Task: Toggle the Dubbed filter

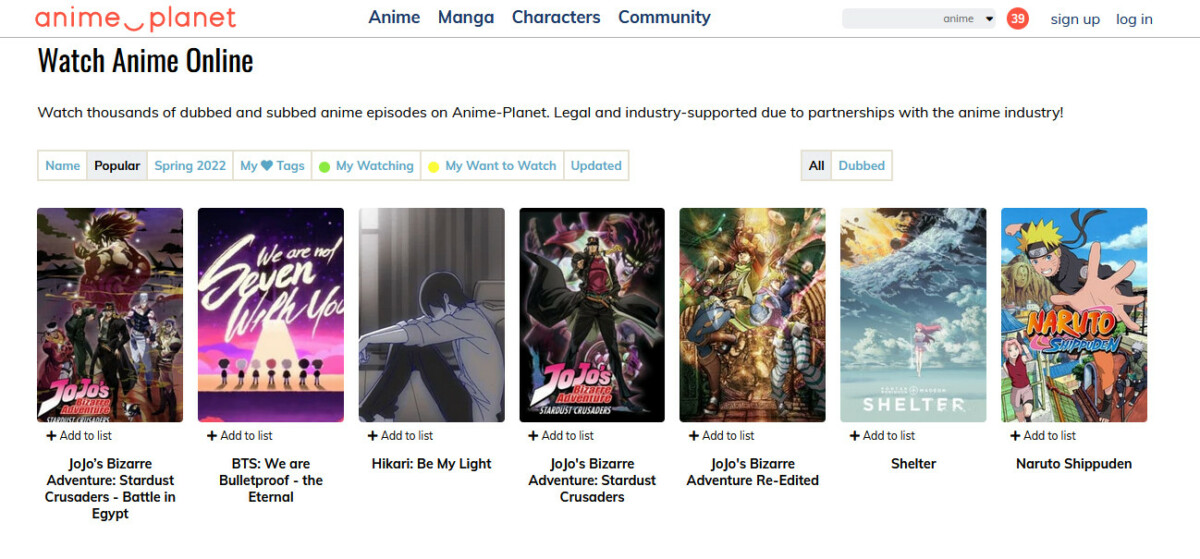Action: coord(861,166)
